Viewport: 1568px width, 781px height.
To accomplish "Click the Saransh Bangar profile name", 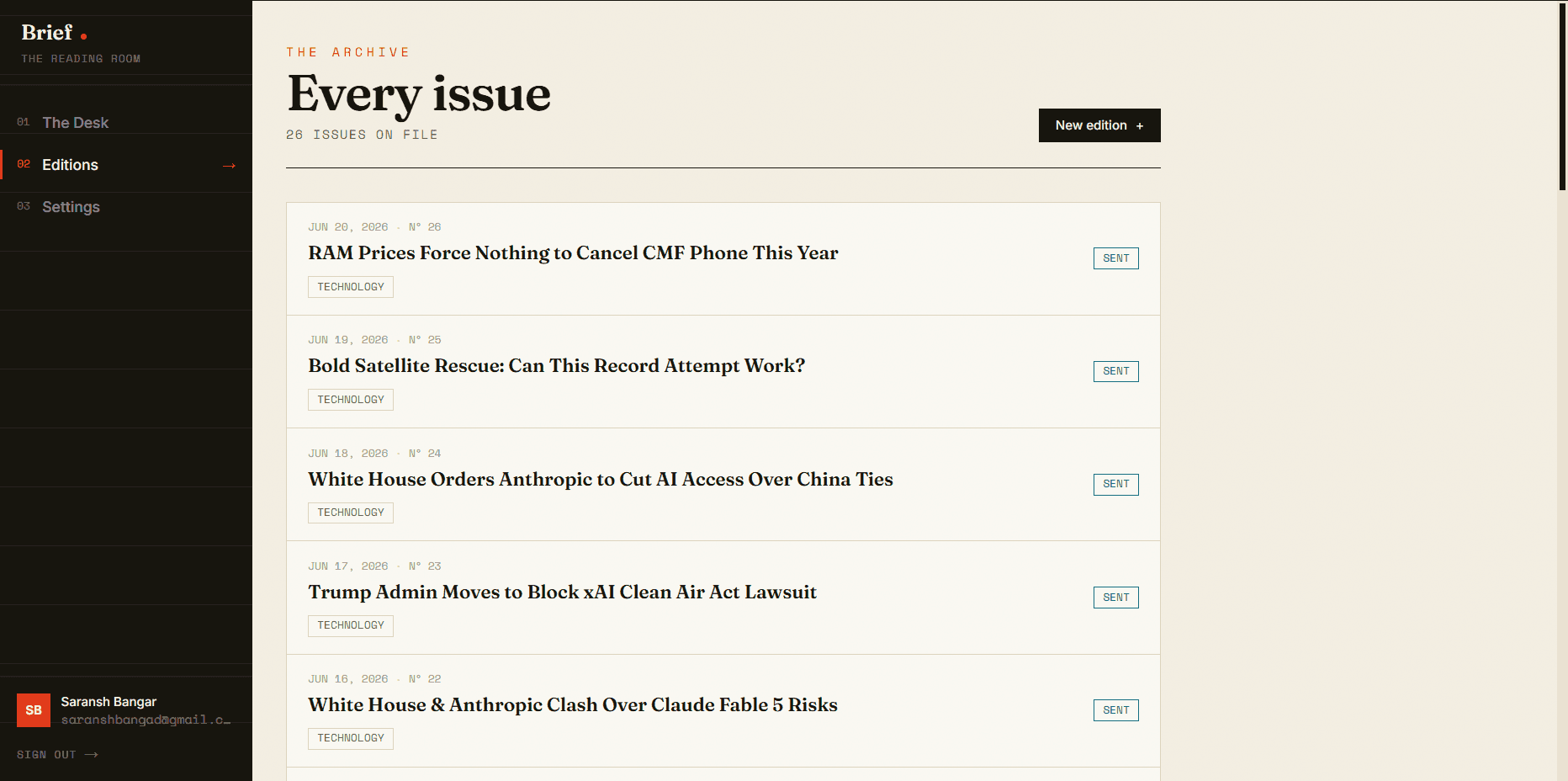I will 109,702.
